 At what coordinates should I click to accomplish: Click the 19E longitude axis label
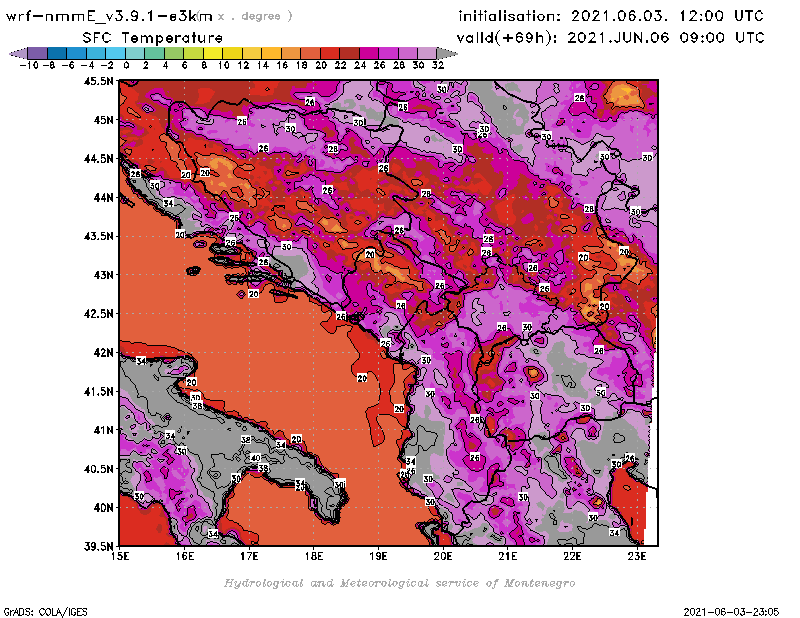[x=378, y=556]
